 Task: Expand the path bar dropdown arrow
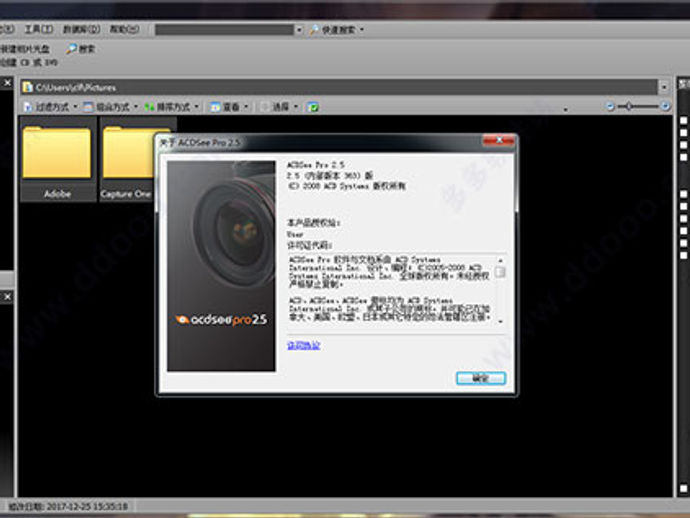pos(664,87)
